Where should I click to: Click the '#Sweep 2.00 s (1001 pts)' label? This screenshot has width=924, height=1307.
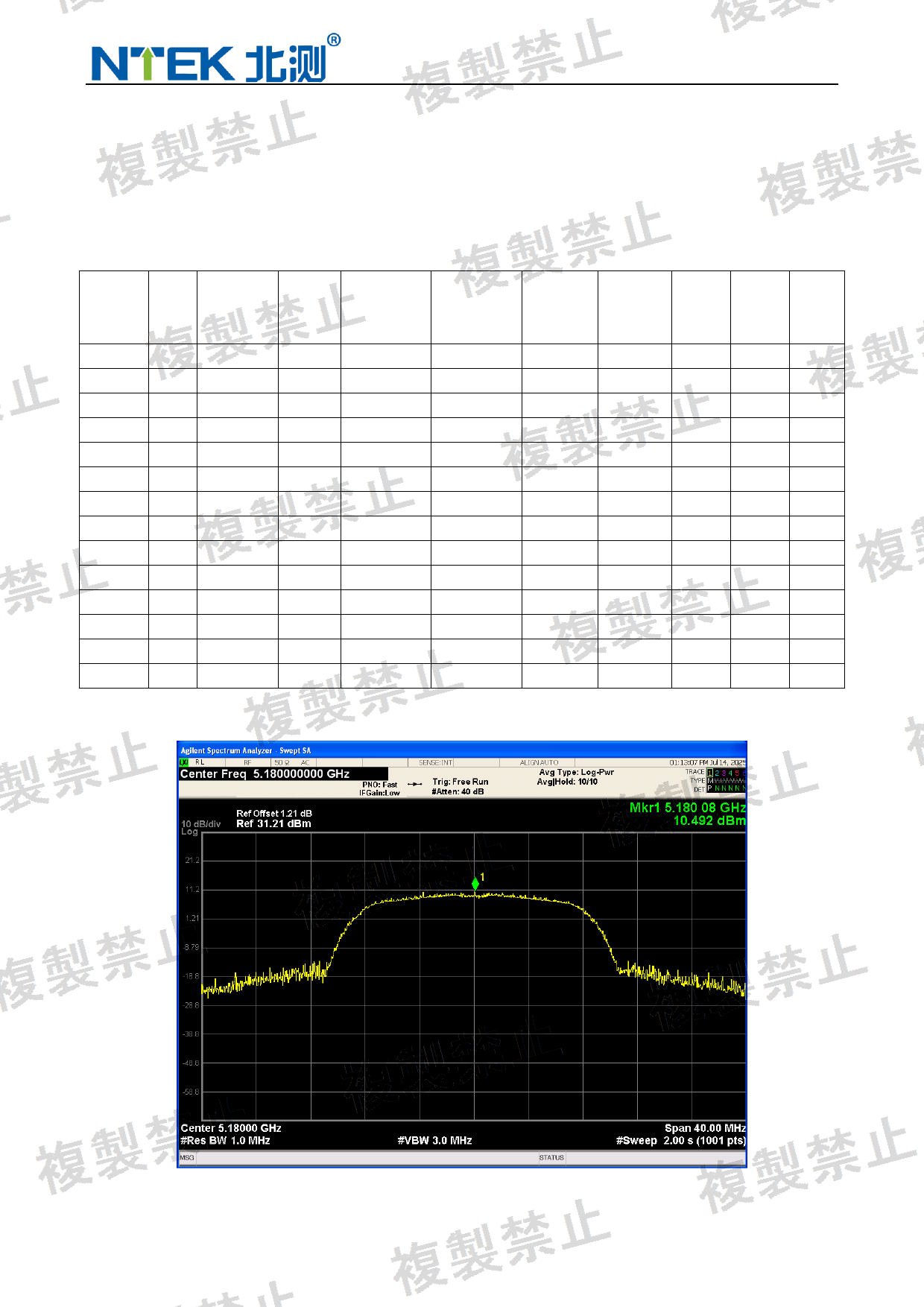pyautogui.click(x=680, y=1140)
